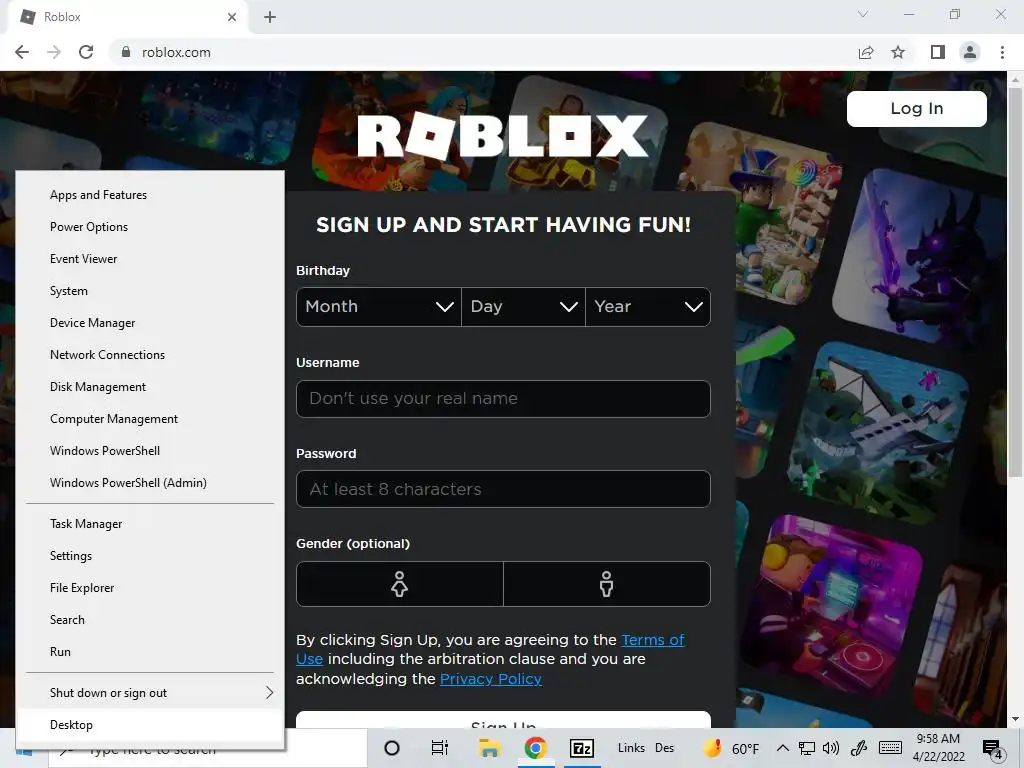This screenshot has width=1024, height=768.
Task: Open a new browser tab
Action: pyautogui.click(x=270, y=17)
